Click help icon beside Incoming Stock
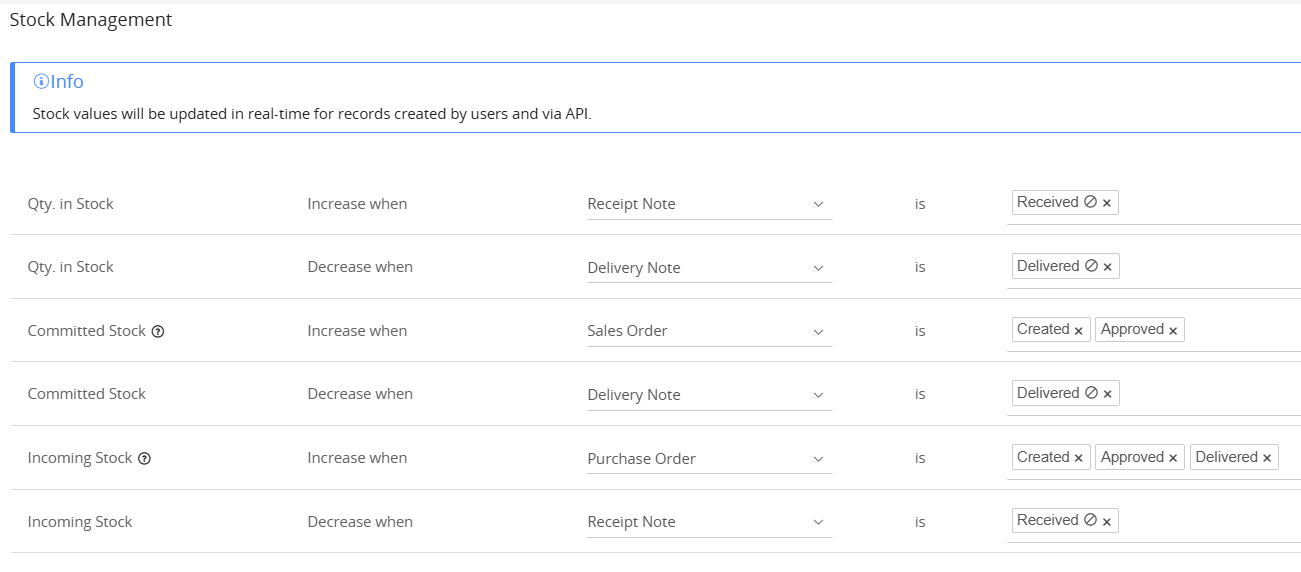1301x572 pixels. [x=144, y=459]
